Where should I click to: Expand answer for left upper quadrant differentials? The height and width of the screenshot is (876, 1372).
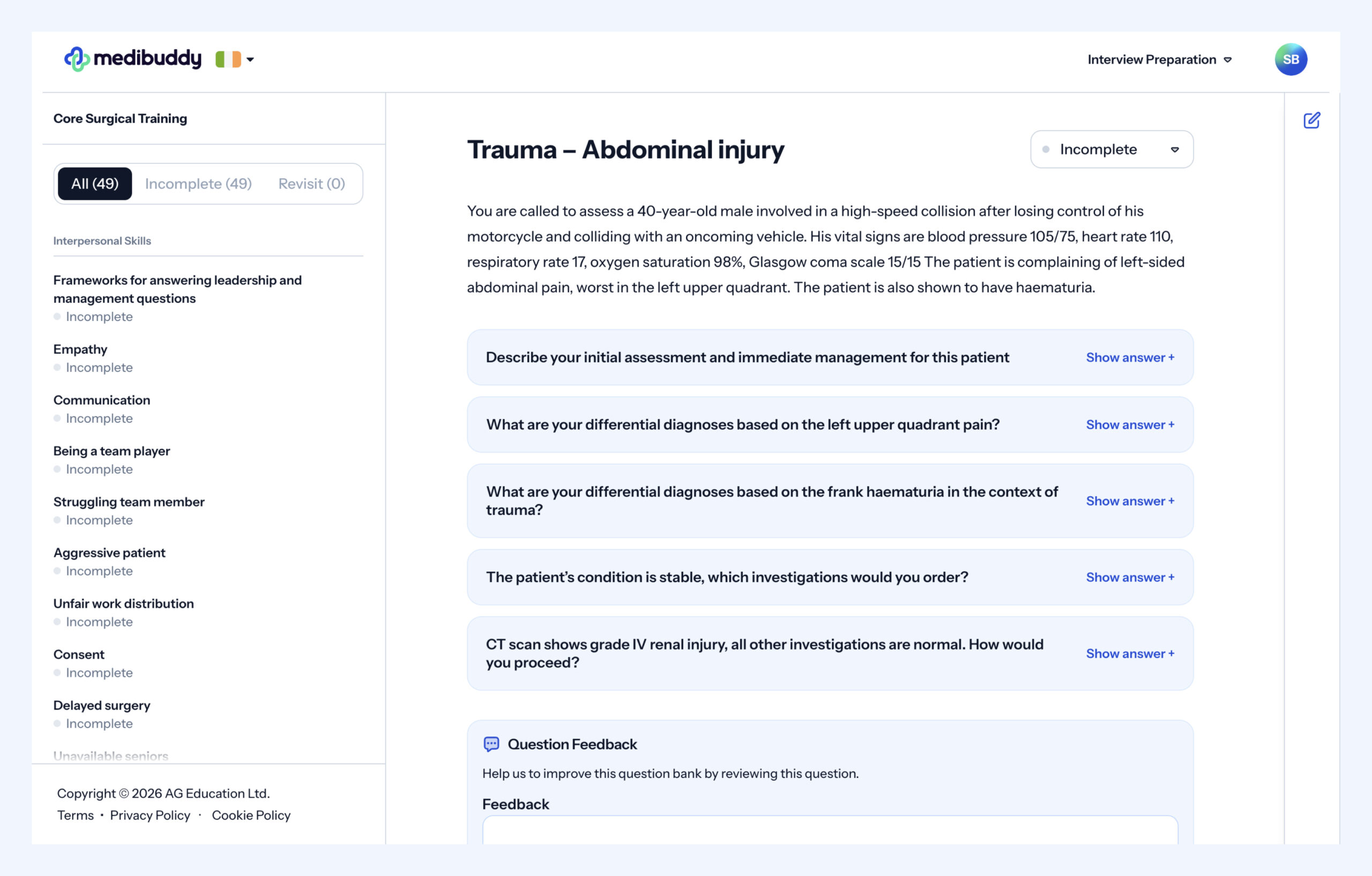click(1129, 424)
